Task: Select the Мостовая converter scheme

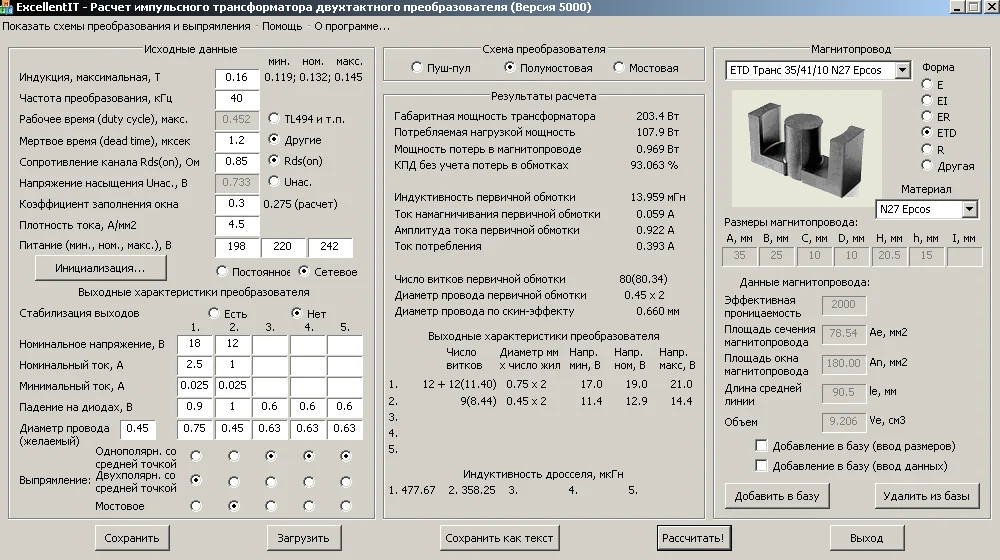Action: click(620, 68)
